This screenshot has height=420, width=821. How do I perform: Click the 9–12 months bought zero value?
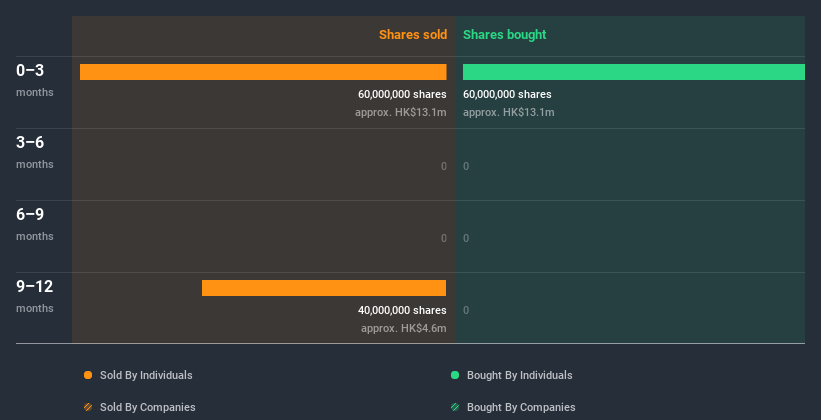point(466,310)
